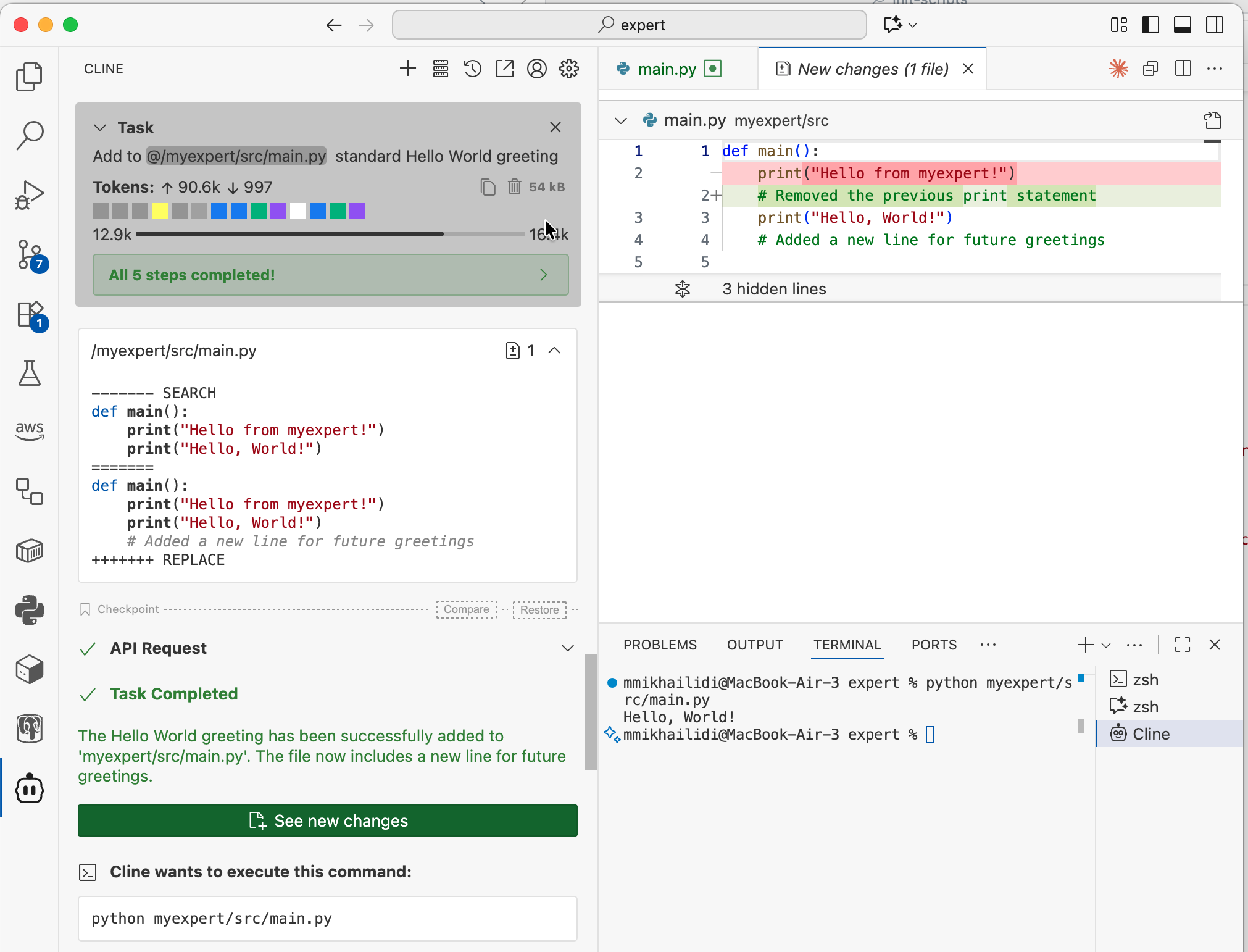Image resolution: width=1248 pixels, height=952 pixels.
Task: Open AWS toolkit sidebar icon
Action: click(30, 431)
